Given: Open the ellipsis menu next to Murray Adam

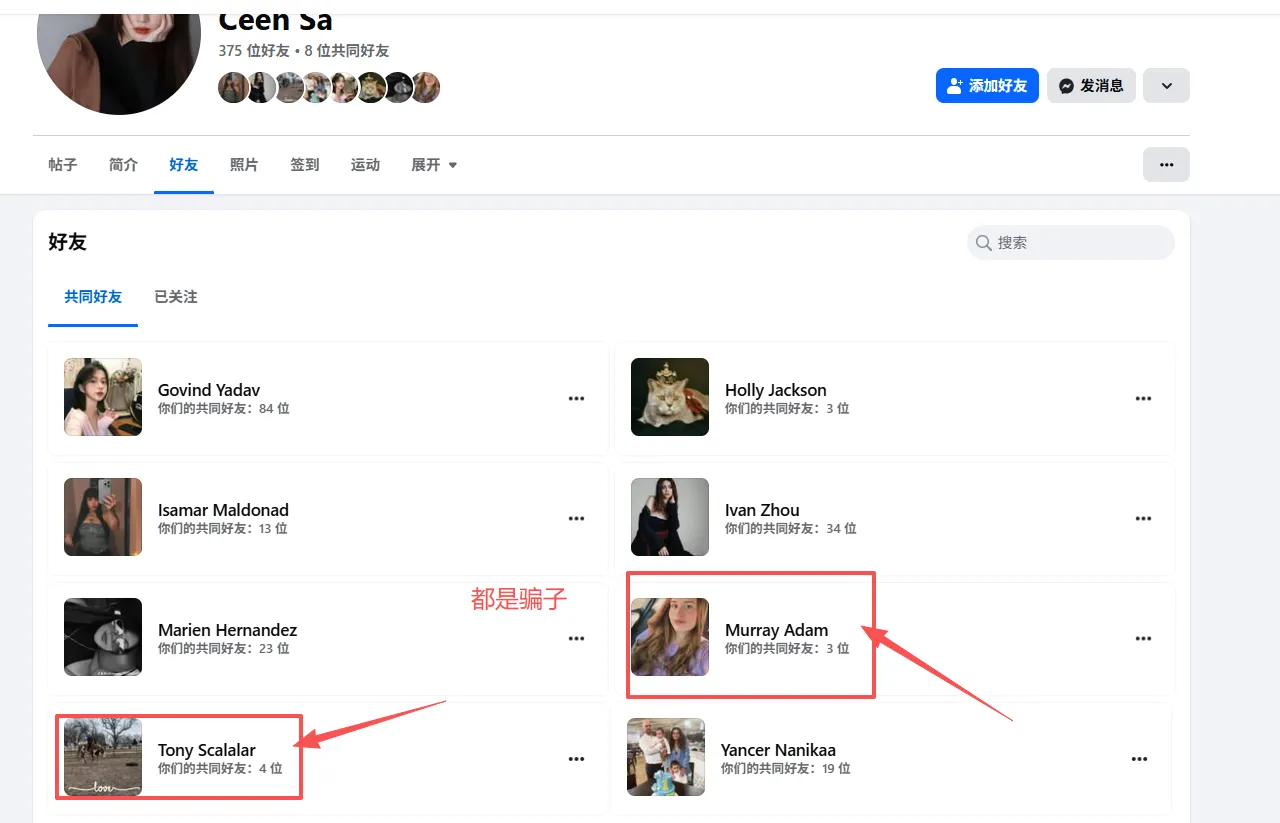Looking at the screenshot, I should (1143, 638).
